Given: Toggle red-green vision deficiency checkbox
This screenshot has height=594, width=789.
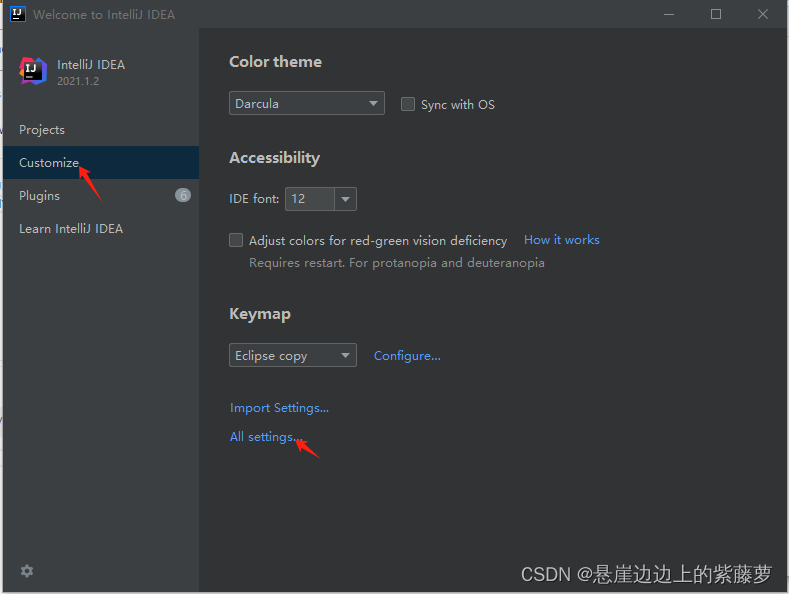Looking at the screenshot, I should point(236,240).
